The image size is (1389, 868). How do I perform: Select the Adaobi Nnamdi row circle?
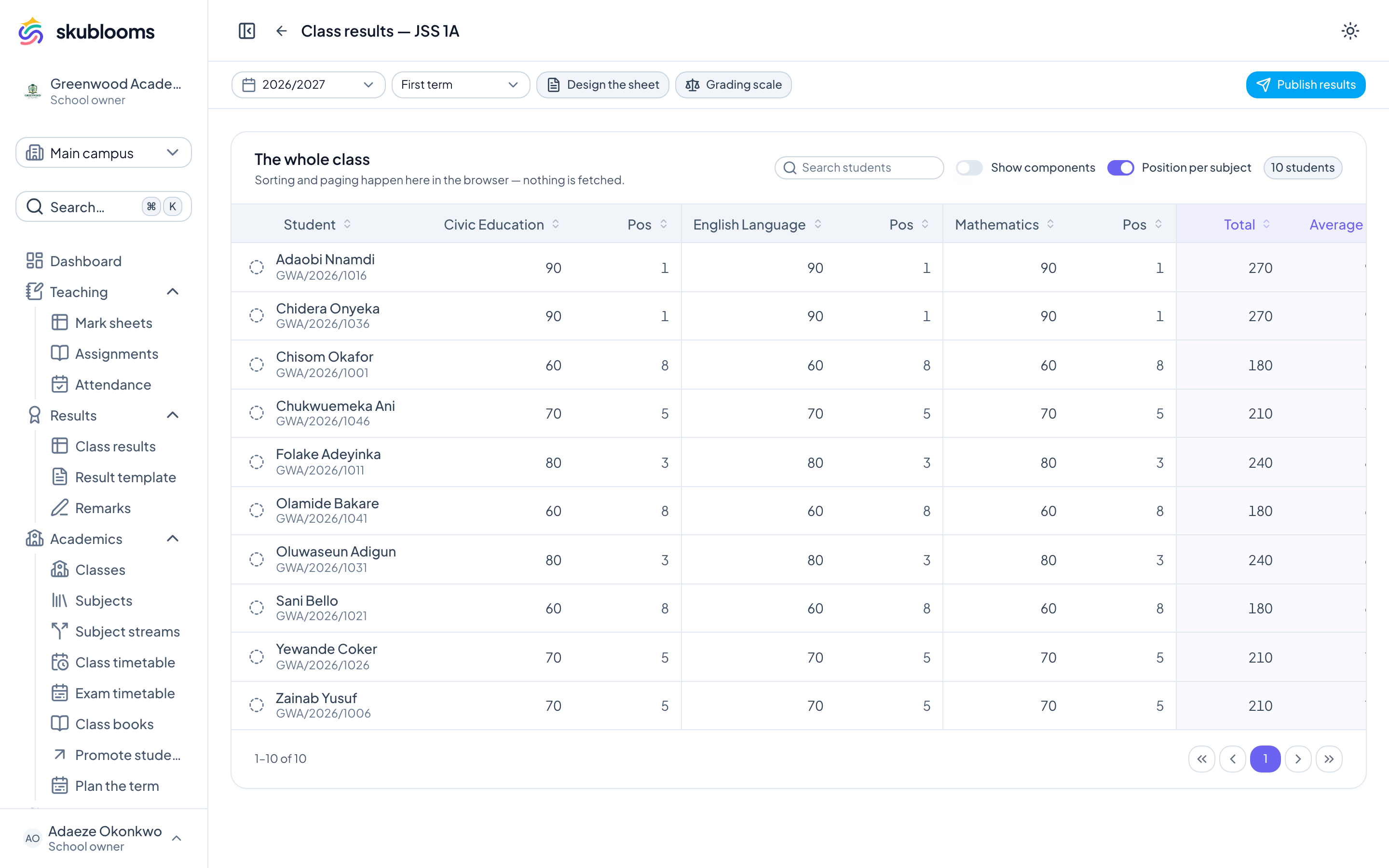[257, 268]
